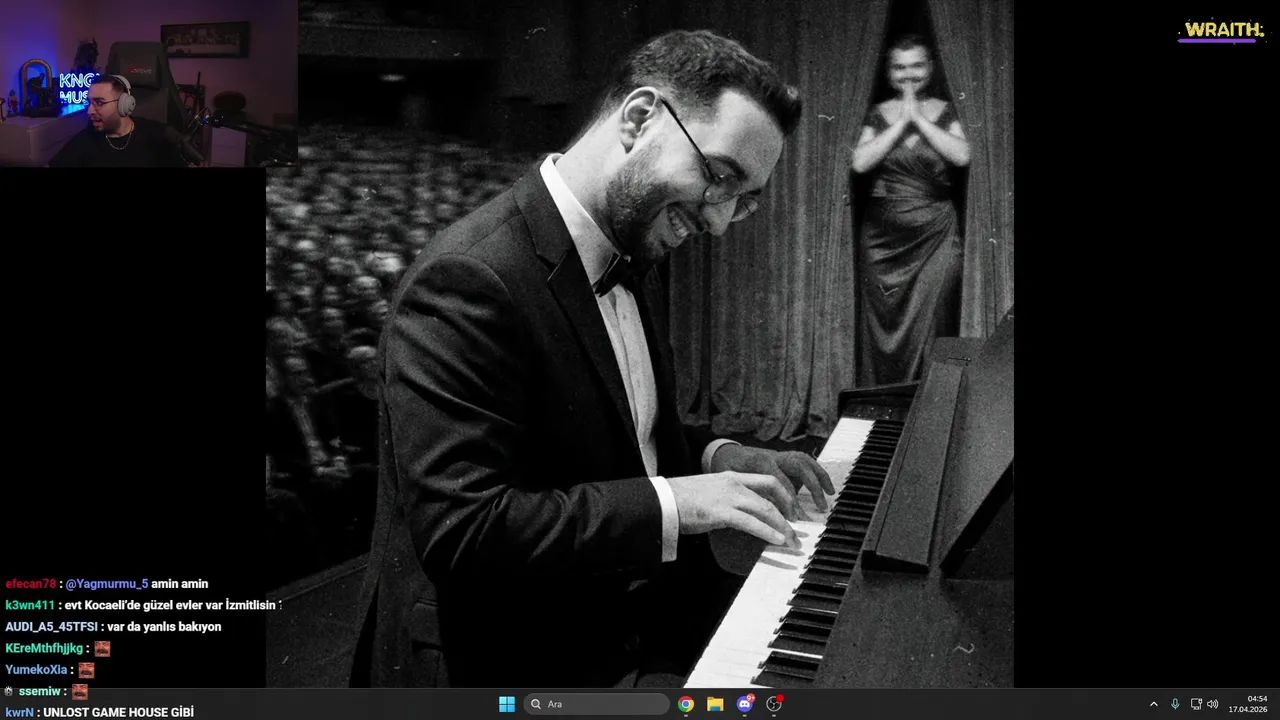Expand the hidden system tray icons
This screenshot has height=720, width=1280.
click(1153, 704)
